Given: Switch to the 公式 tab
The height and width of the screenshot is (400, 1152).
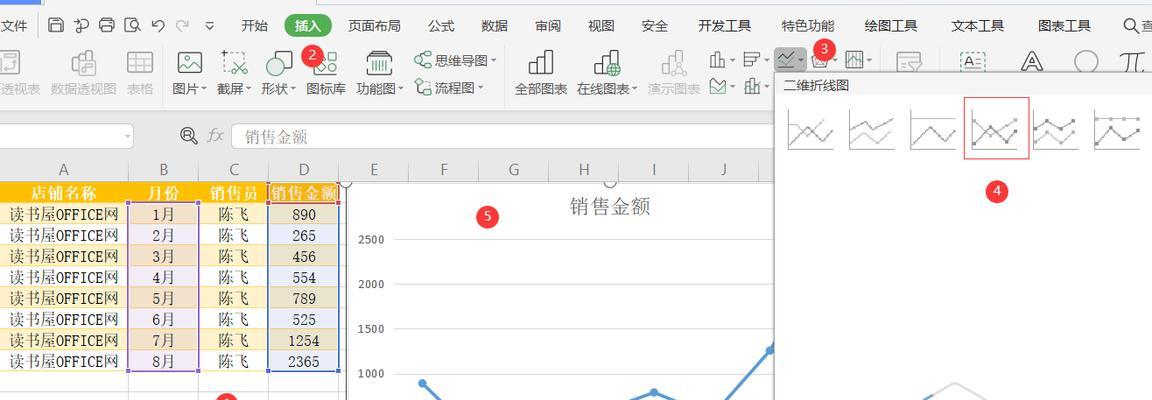Looking at the screenshot, I should pos(441,26).
